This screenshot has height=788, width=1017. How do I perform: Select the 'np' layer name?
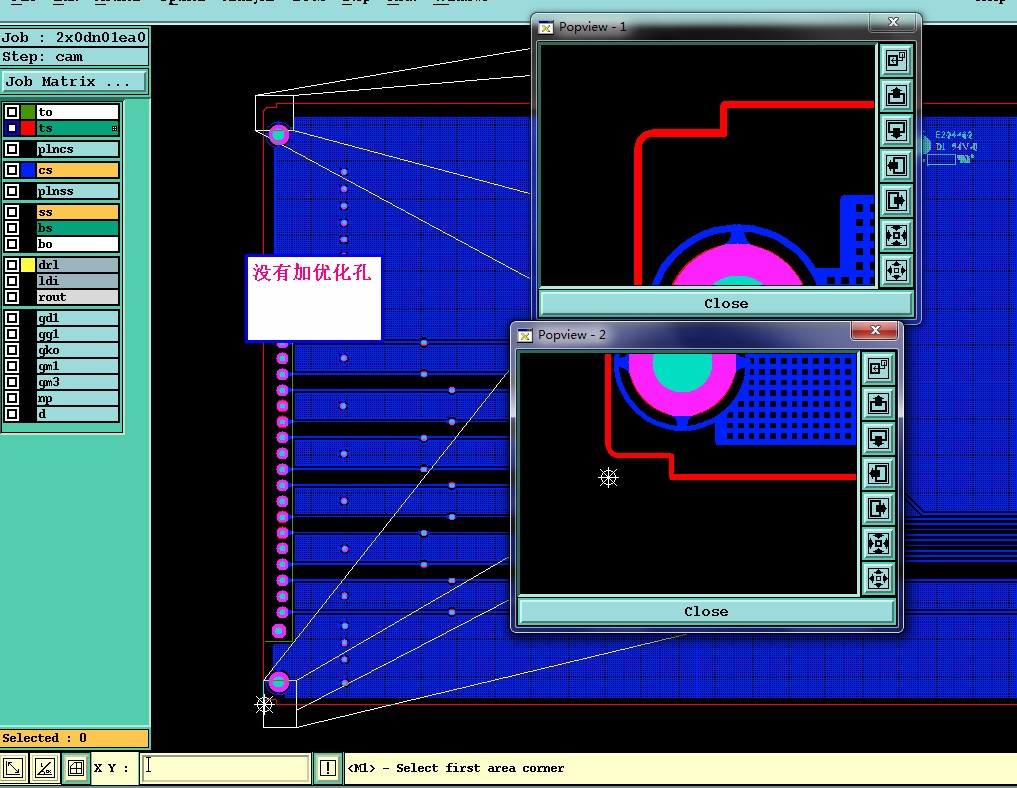77,399
